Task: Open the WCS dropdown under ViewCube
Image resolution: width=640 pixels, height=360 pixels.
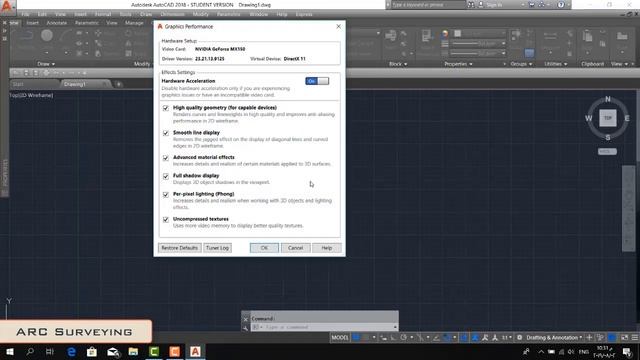Action: (x=607, y=151)
